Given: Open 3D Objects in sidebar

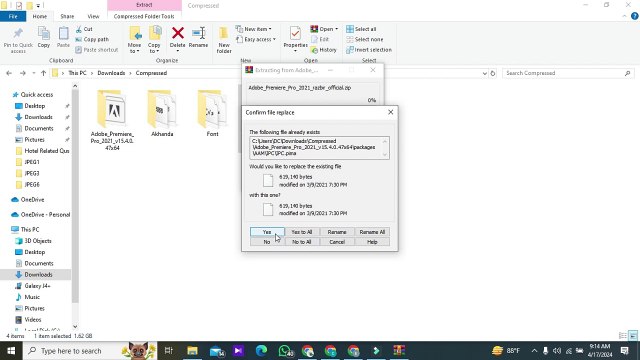Looking at the screenshot, I should [38, 241].
